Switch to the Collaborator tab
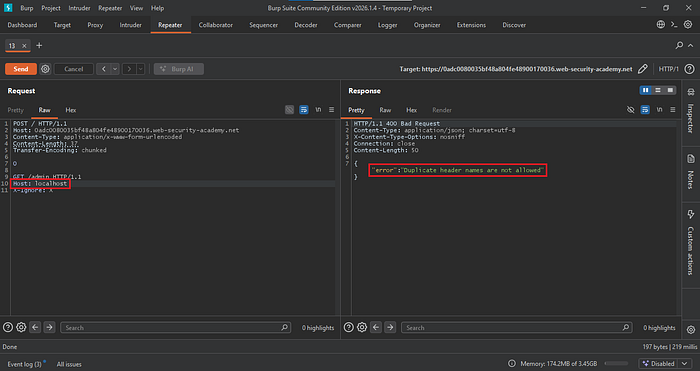This screenshot has width=700, height=371. coord(216,25)
